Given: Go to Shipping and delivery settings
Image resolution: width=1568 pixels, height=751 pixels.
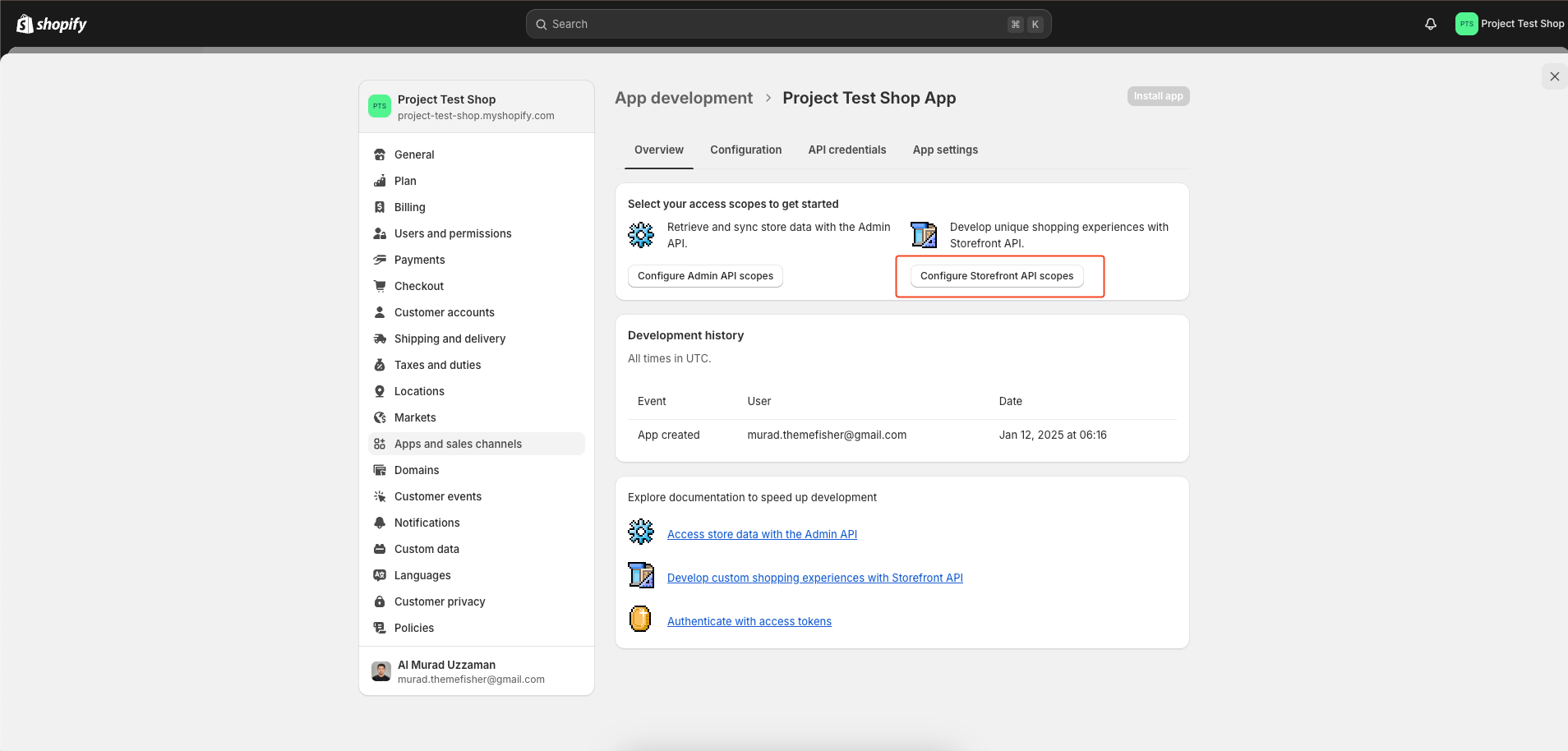Looking at the screenshot, I should (x=477, y=339).
